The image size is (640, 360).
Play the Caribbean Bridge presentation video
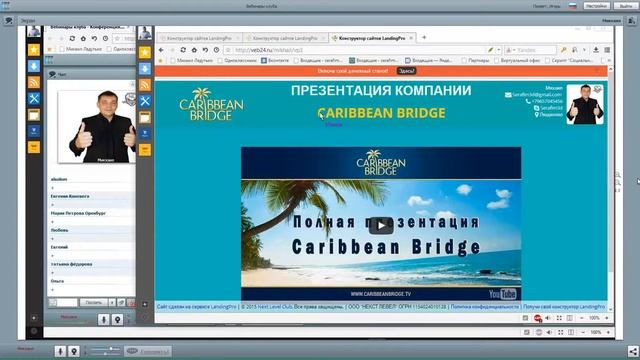(381, 225)
